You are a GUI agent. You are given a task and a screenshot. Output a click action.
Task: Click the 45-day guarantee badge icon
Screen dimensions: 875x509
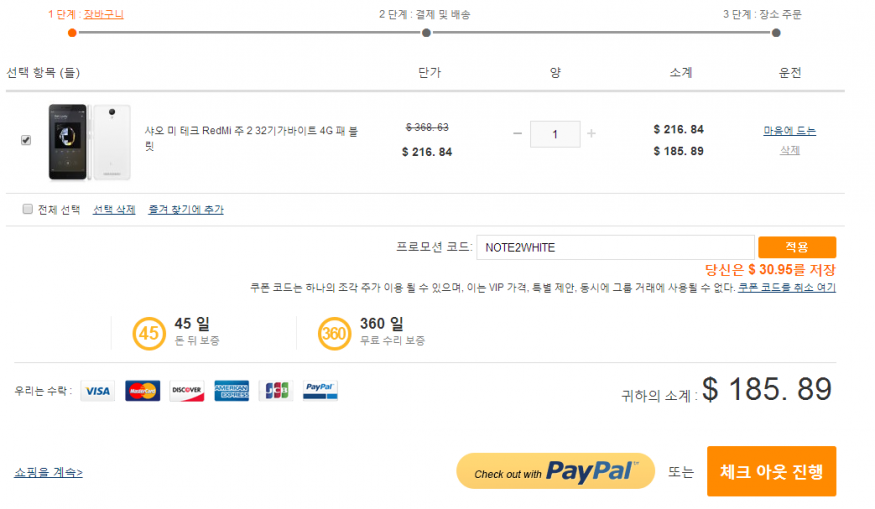[148, 333]
